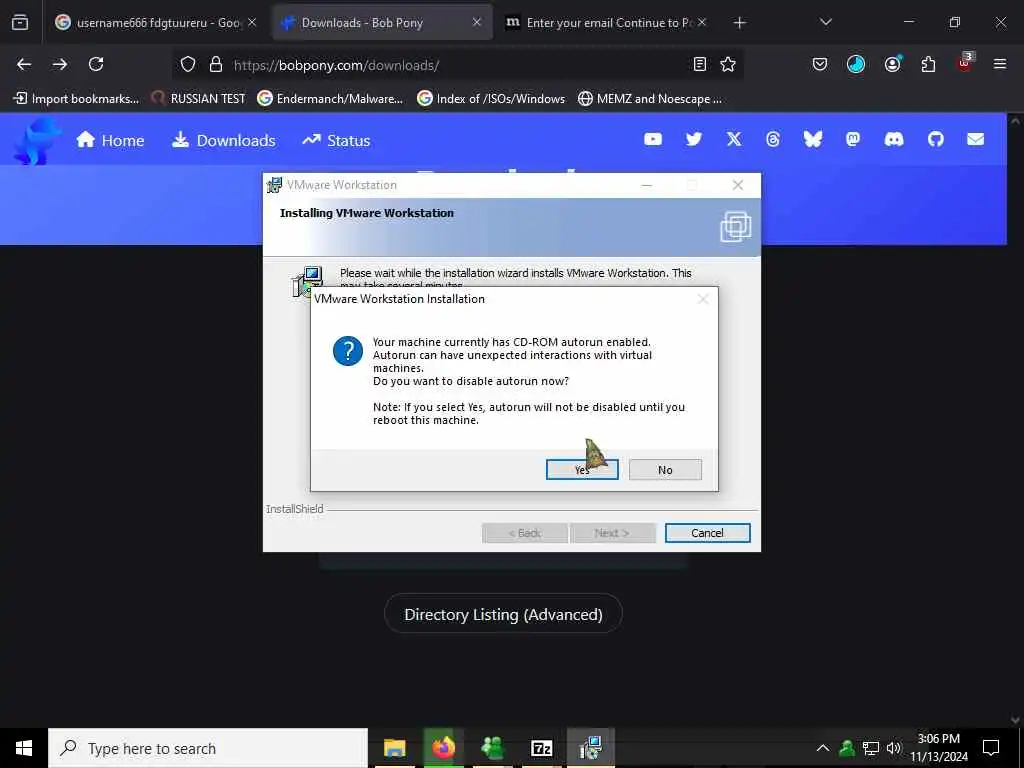The image size is (1024, 768).
Task: Open the Mastodon icon link
Action: coord(853,139)
